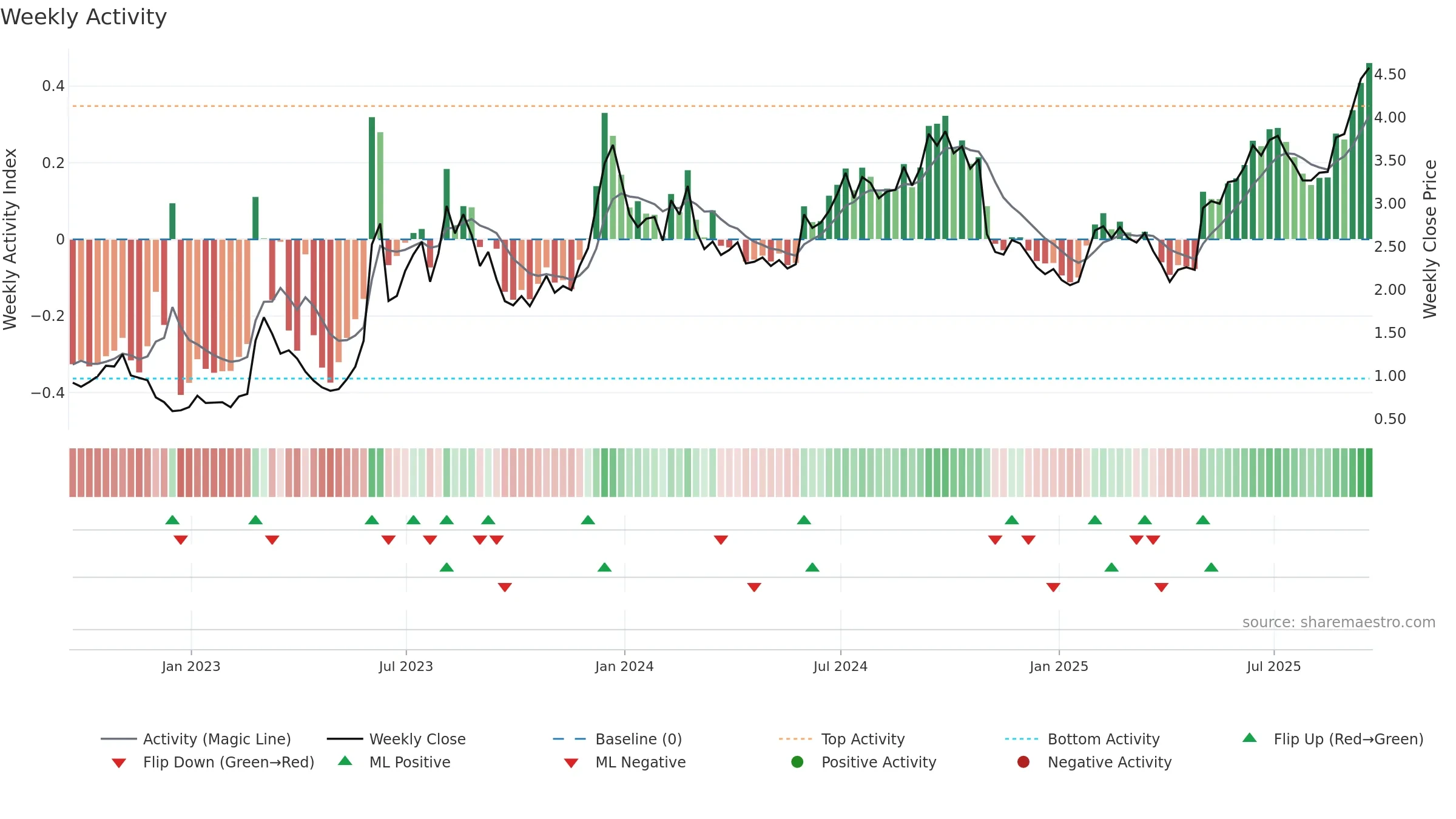1456x819 pixels.
Task: Click the 'Weekly Activity' chart title
Action: 84,17
